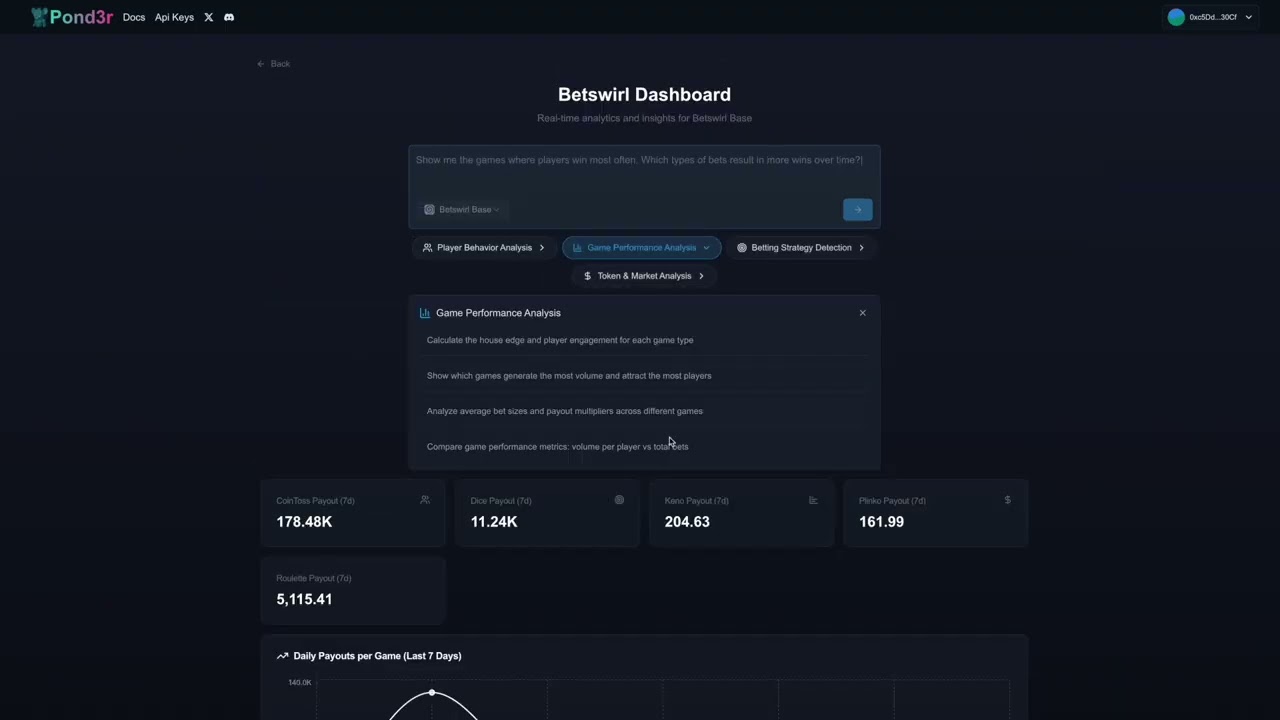1280x720 pixels.
Task: Click the trend icon beside Daily Payouts per Game
Action: [282, 656]
